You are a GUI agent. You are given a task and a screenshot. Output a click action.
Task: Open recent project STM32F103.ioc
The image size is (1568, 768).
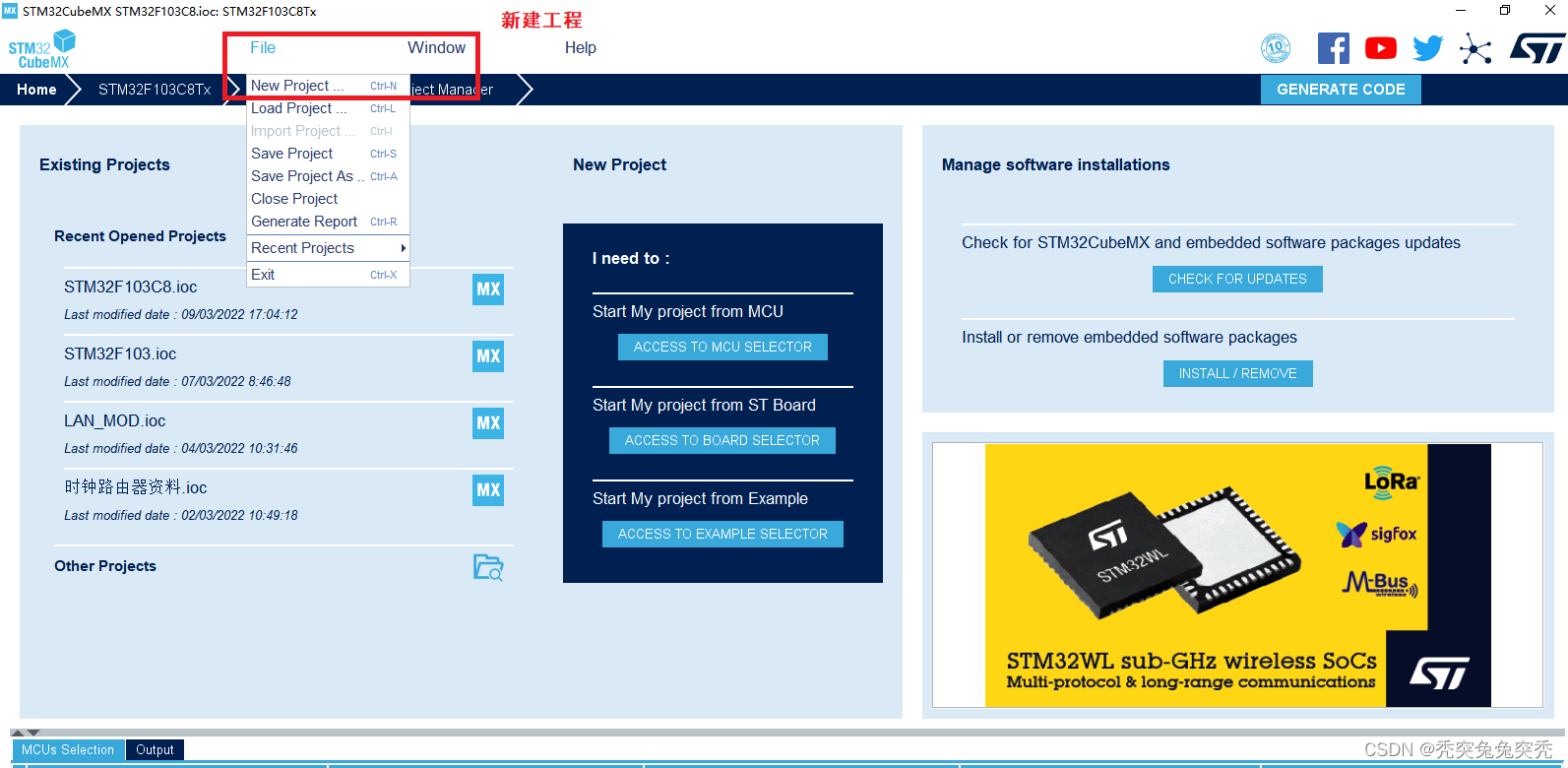coord(120,353)
